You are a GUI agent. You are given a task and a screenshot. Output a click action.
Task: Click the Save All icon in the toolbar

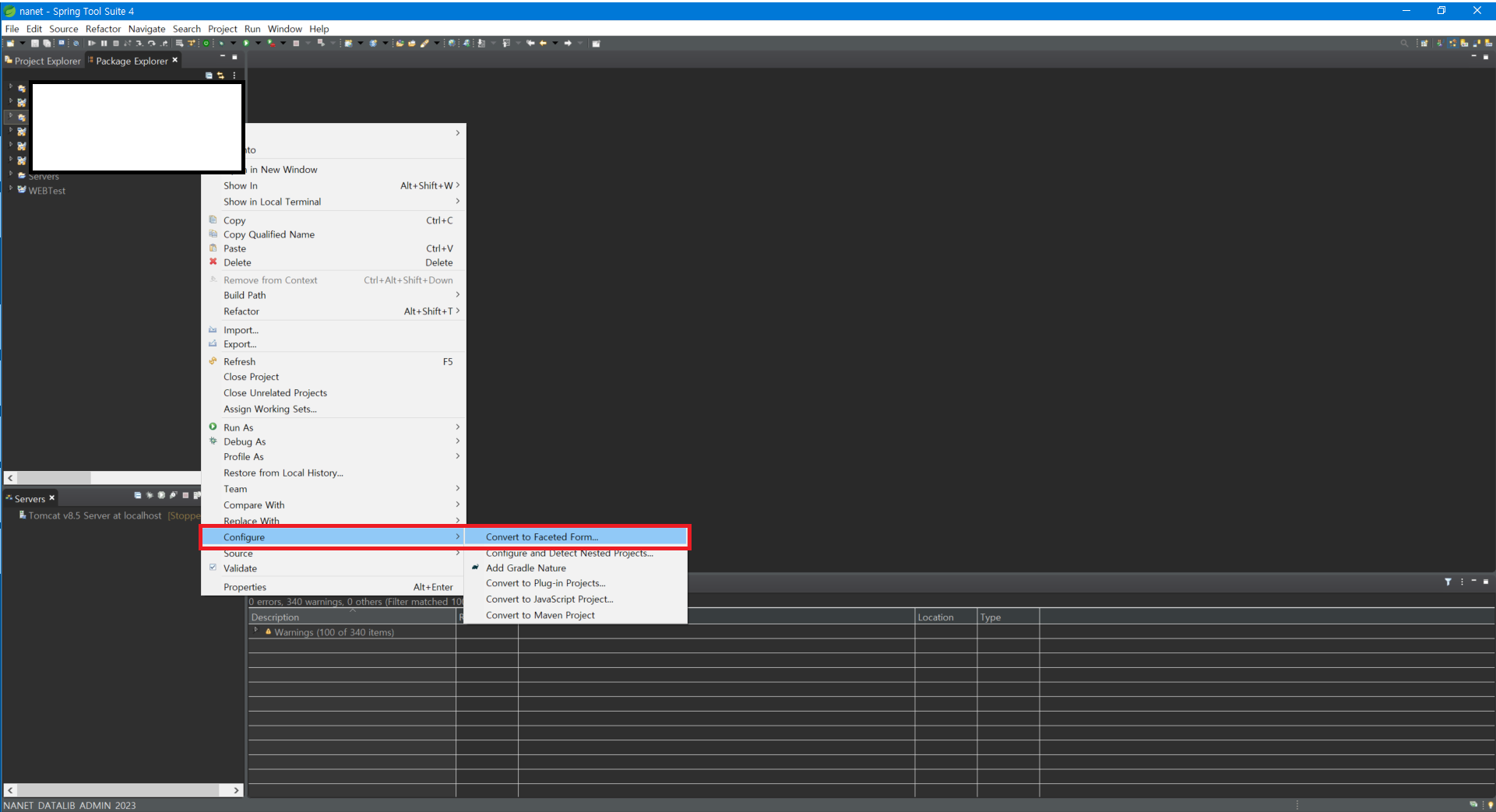(47, 44)
